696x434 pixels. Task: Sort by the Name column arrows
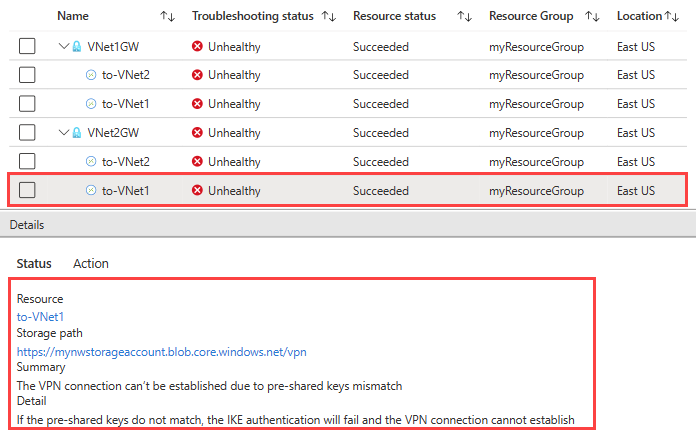coord(167,16)
